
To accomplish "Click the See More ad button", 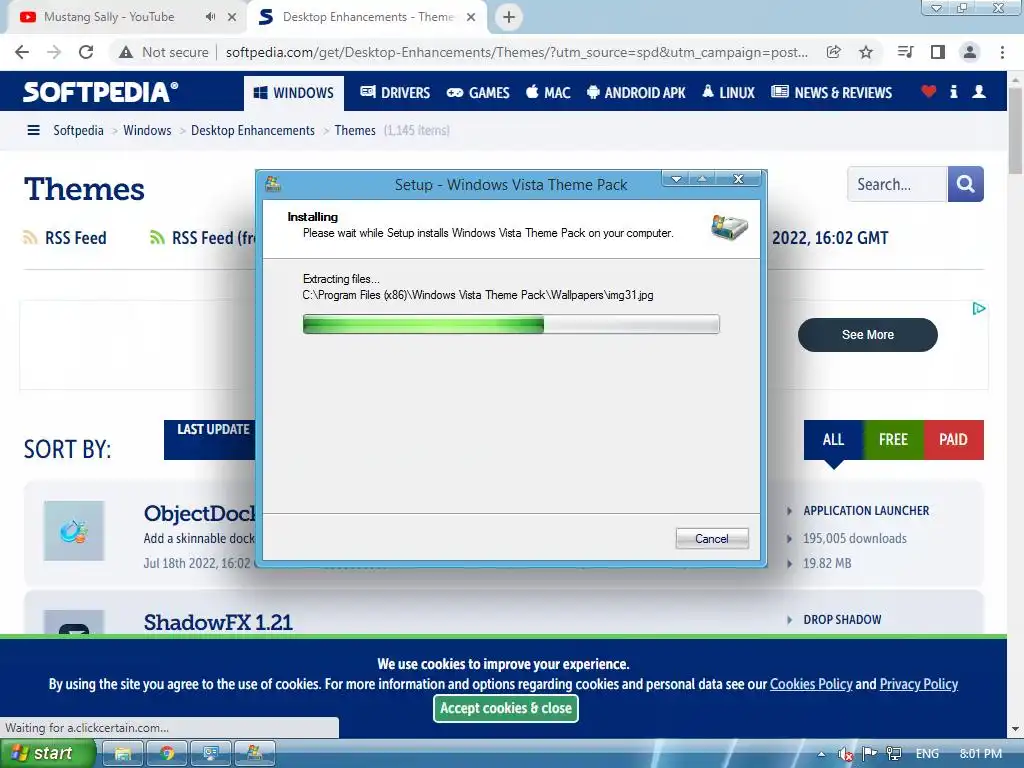I will pyautogui.click(x=867, y=335).
